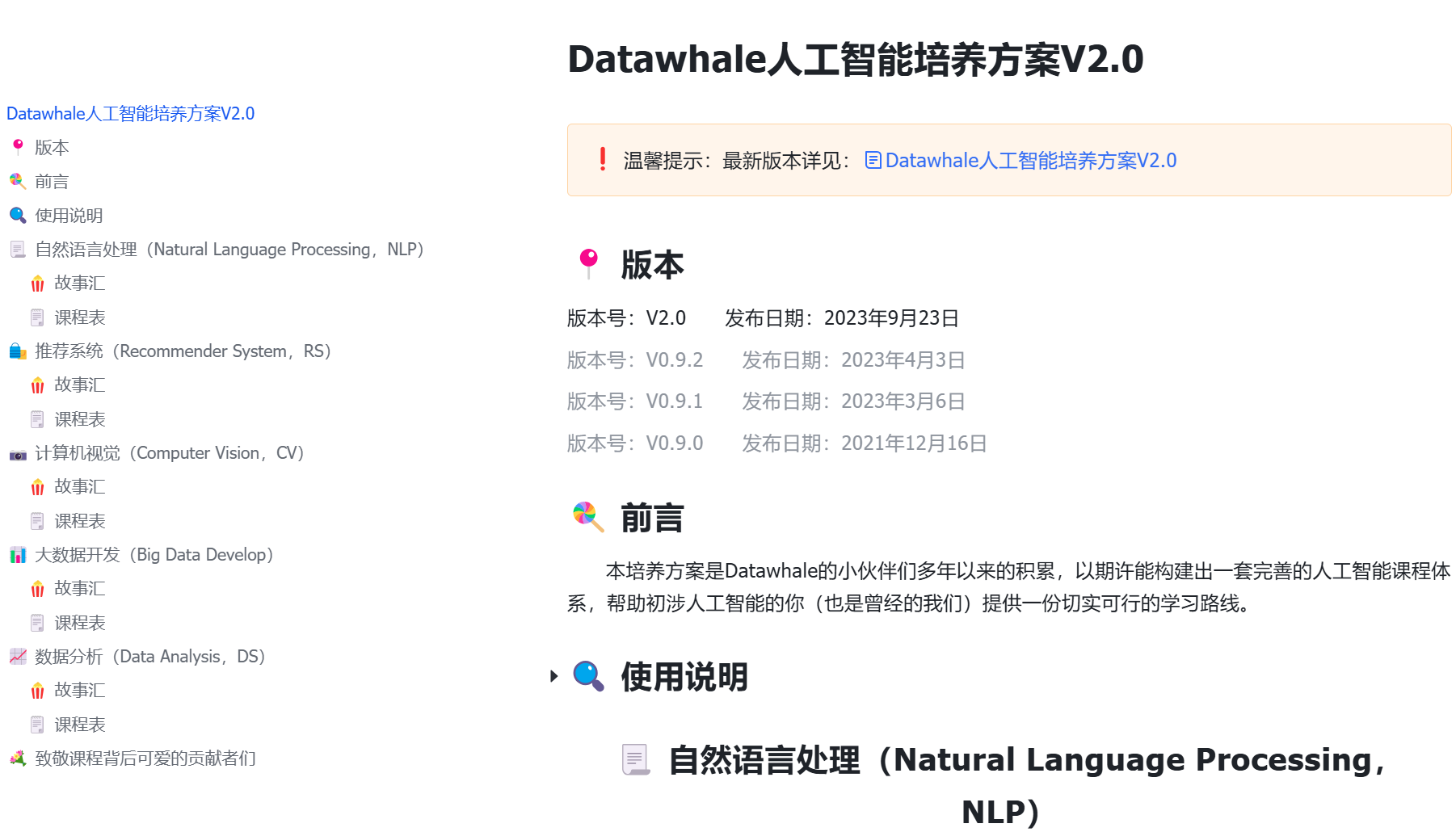Open 计算机视觉 (Computer Vision) outline entry

coord(170,453)
